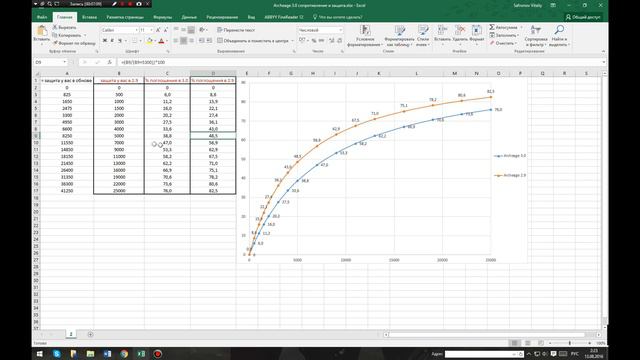Screen dimensions: 640x360
Task: Expand the font color dropdown arrow
Action: 167,41
